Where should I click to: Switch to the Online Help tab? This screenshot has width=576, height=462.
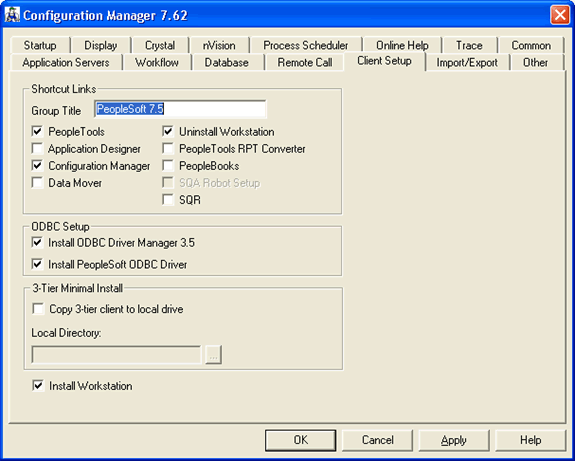pyautogui.click(x=402, y=46)
